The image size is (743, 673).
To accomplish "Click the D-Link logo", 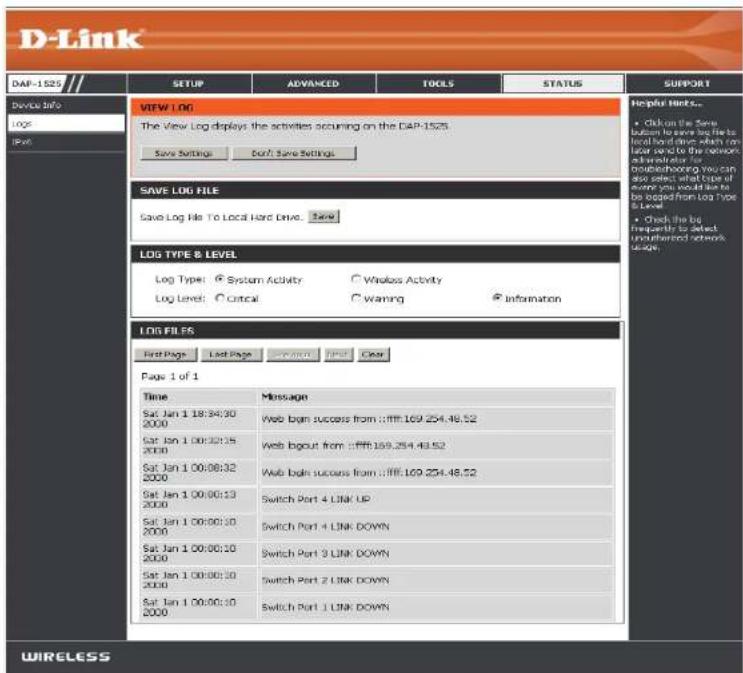I will point(80,39).
